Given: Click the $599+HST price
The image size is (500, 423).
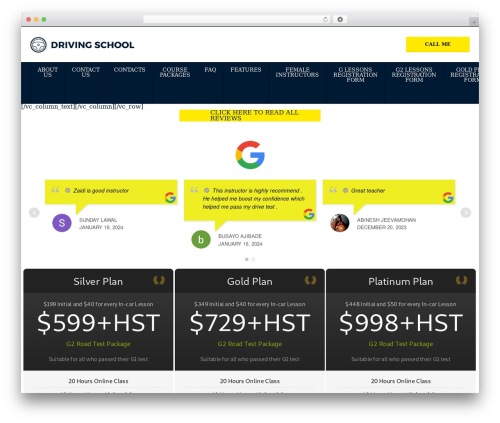Looking at the screenshot, I should pyautogui.click(x=98, y=323).
